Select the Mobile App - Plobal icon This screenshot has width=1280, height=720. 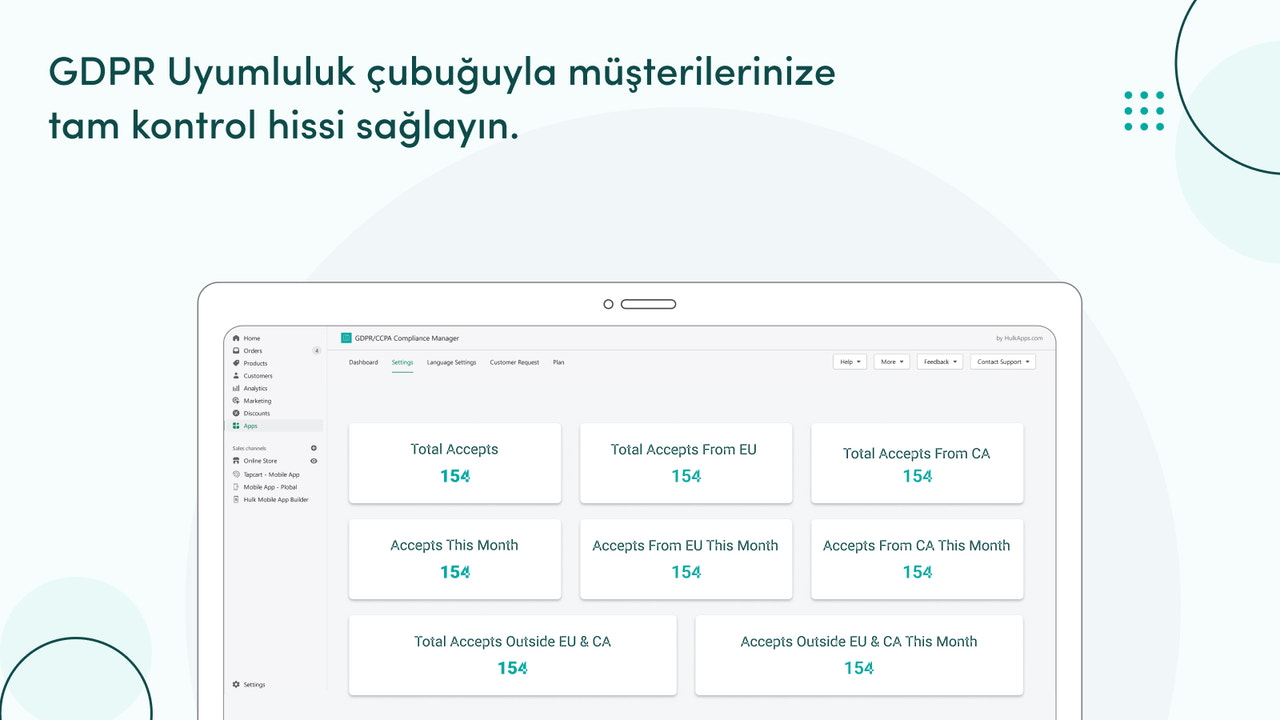pyautogui.click(x=236, y=487)
